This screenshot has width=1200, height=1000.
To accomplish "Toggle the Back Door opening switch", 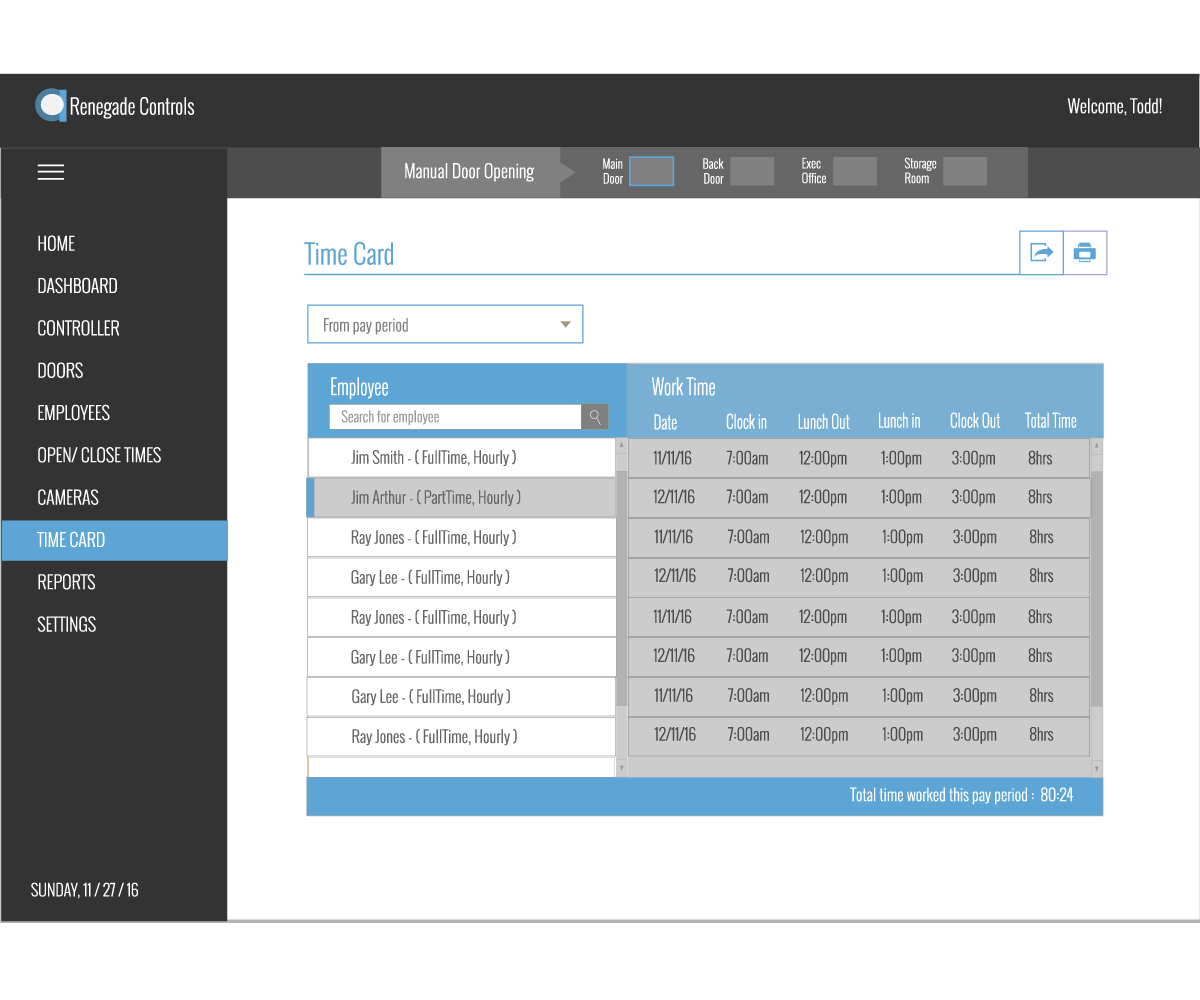I will (x=752, y=172).
